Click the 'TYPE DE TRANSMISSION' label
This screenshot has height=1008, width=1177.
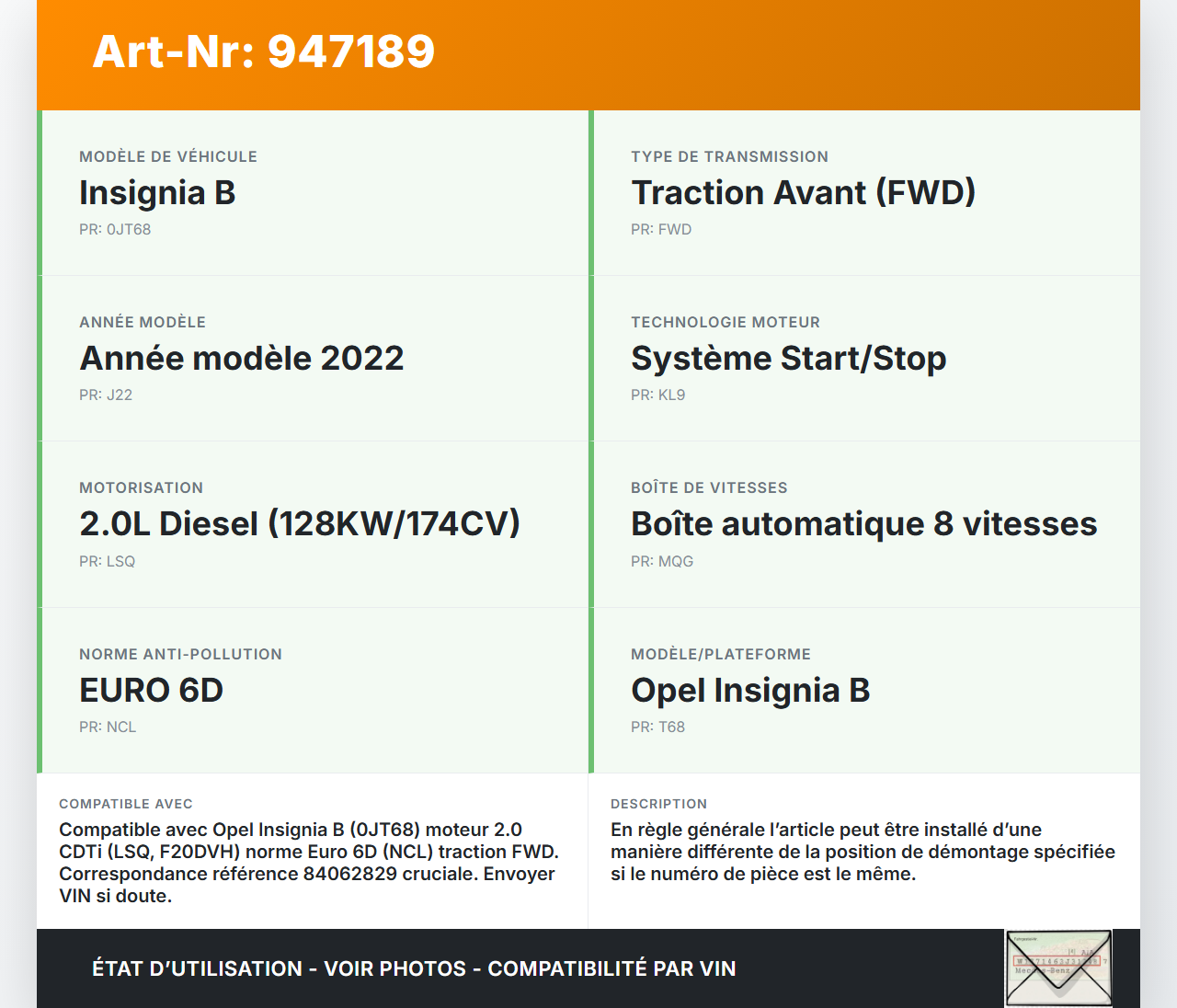(x=729, y=157)
